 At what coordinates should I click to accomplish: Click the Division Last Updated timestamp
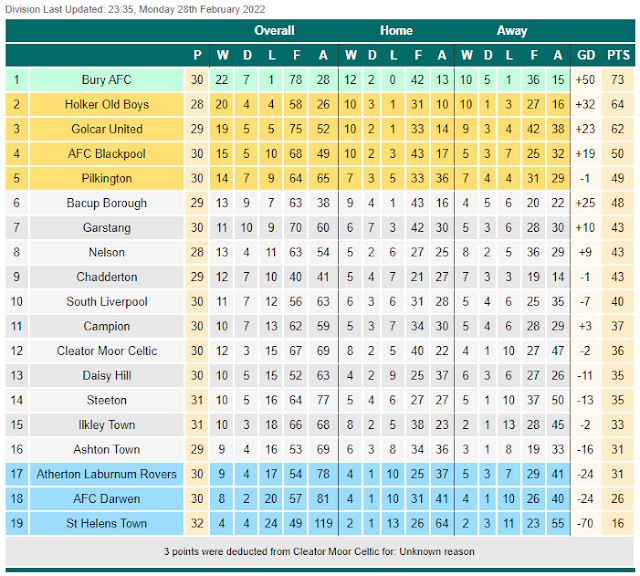(x=135, y=9)
